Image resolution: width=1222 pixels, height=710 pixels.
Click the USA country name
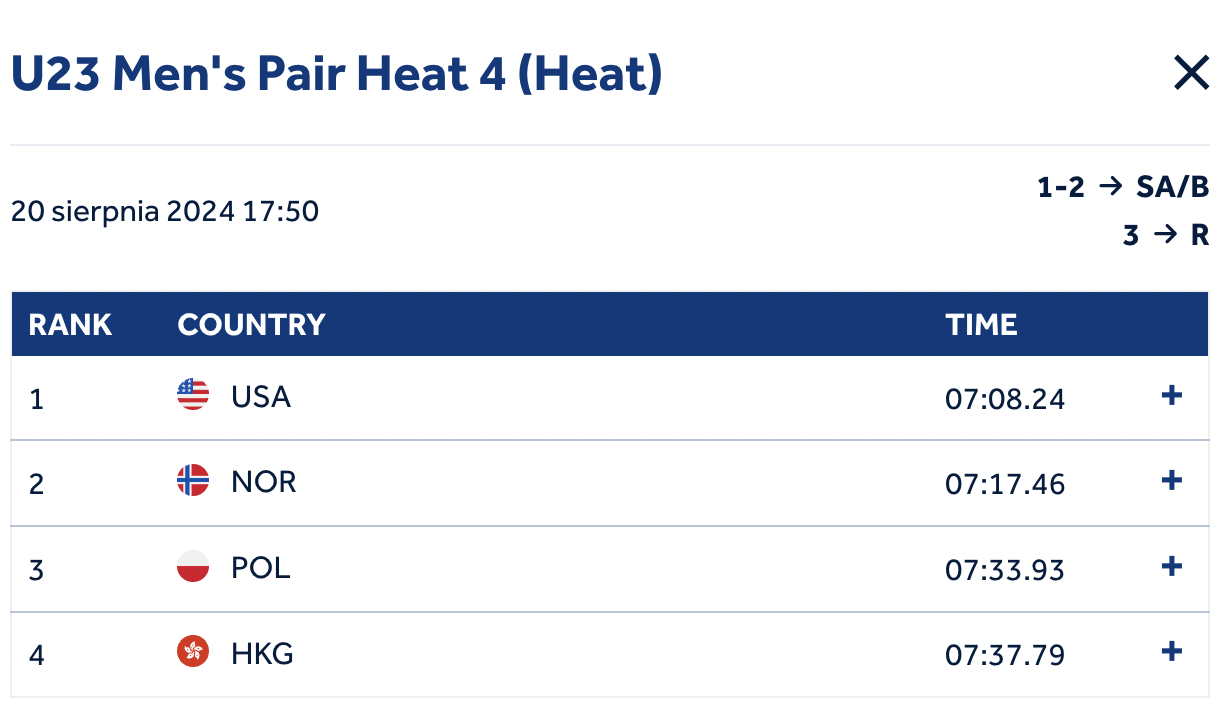(261, 397)
